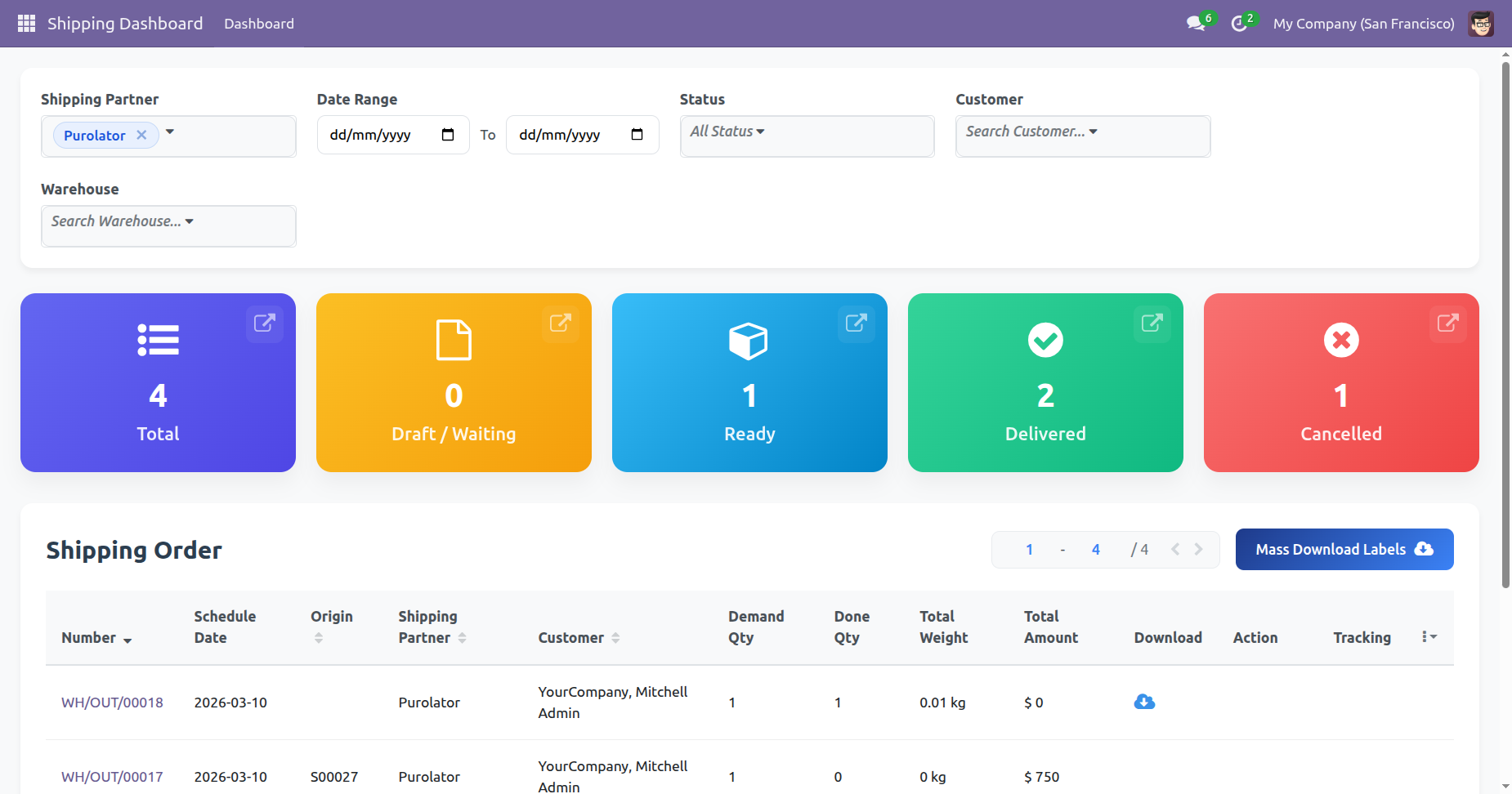Click the Dashboard menu item
The height and width of the screenshot is (794, 1512).
click(x=259, y=24)
